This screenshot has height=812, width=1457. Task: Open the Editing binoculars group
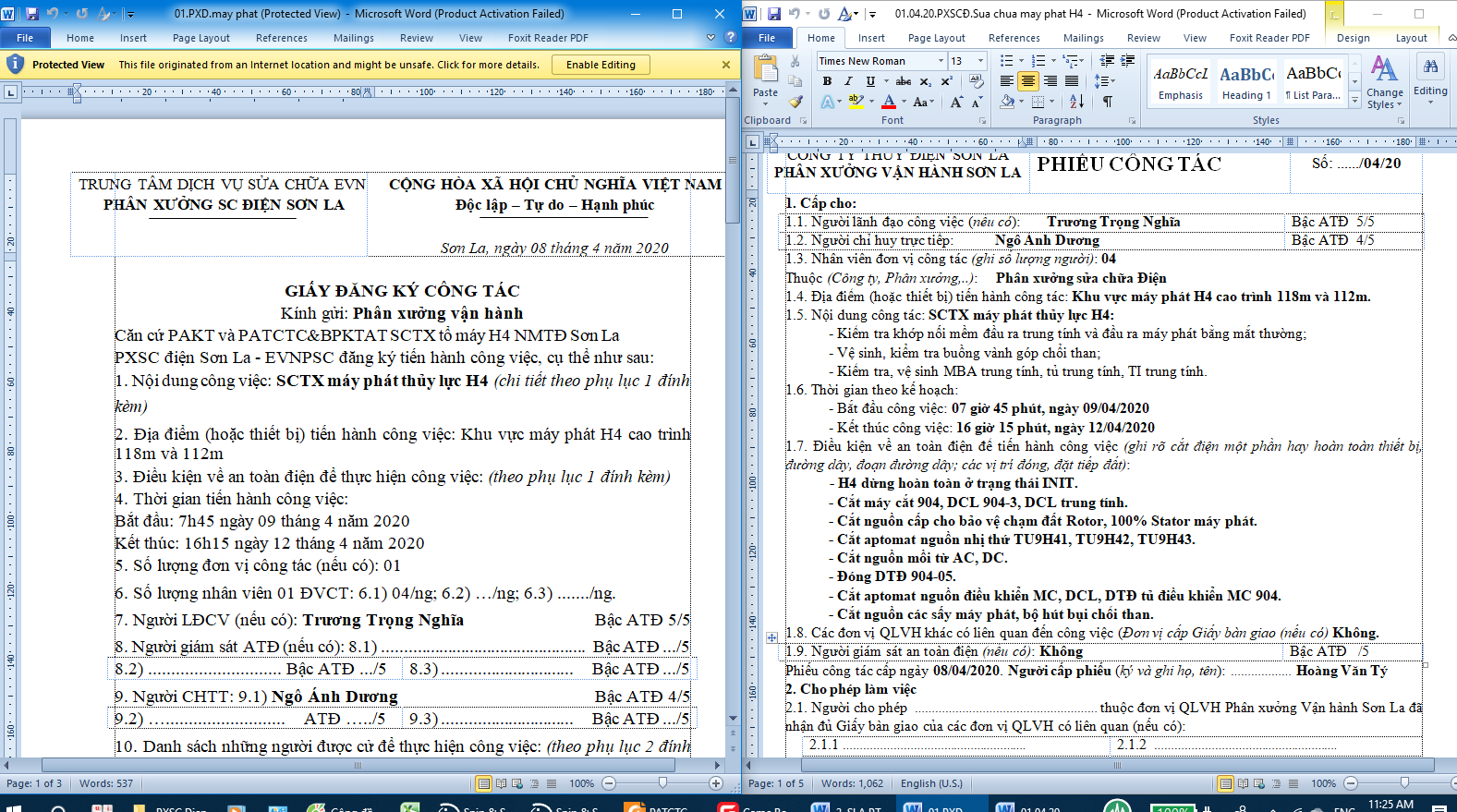coord(1430,79)
